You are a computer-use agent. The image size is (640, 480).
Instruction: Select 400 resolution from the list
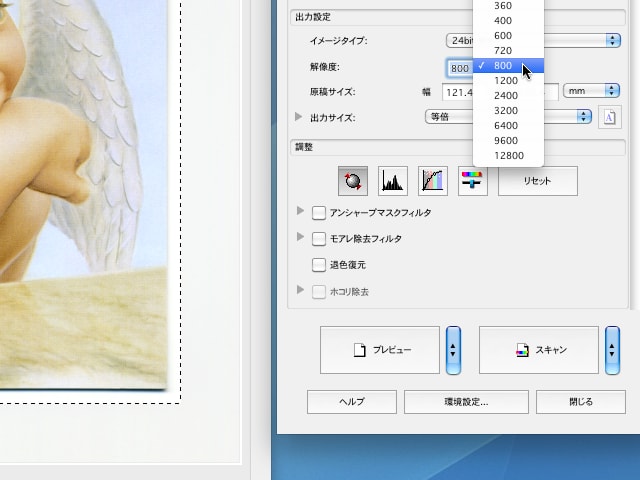click(x=508, y=20)
